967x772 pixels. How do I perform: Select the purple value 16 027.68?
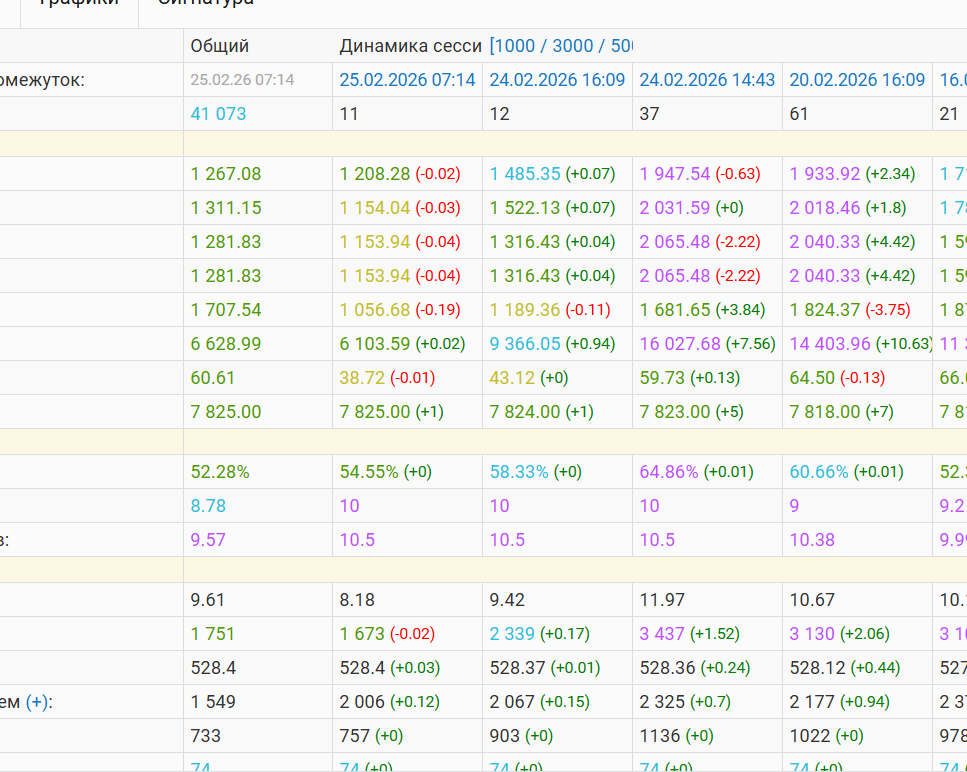[680, 344]
